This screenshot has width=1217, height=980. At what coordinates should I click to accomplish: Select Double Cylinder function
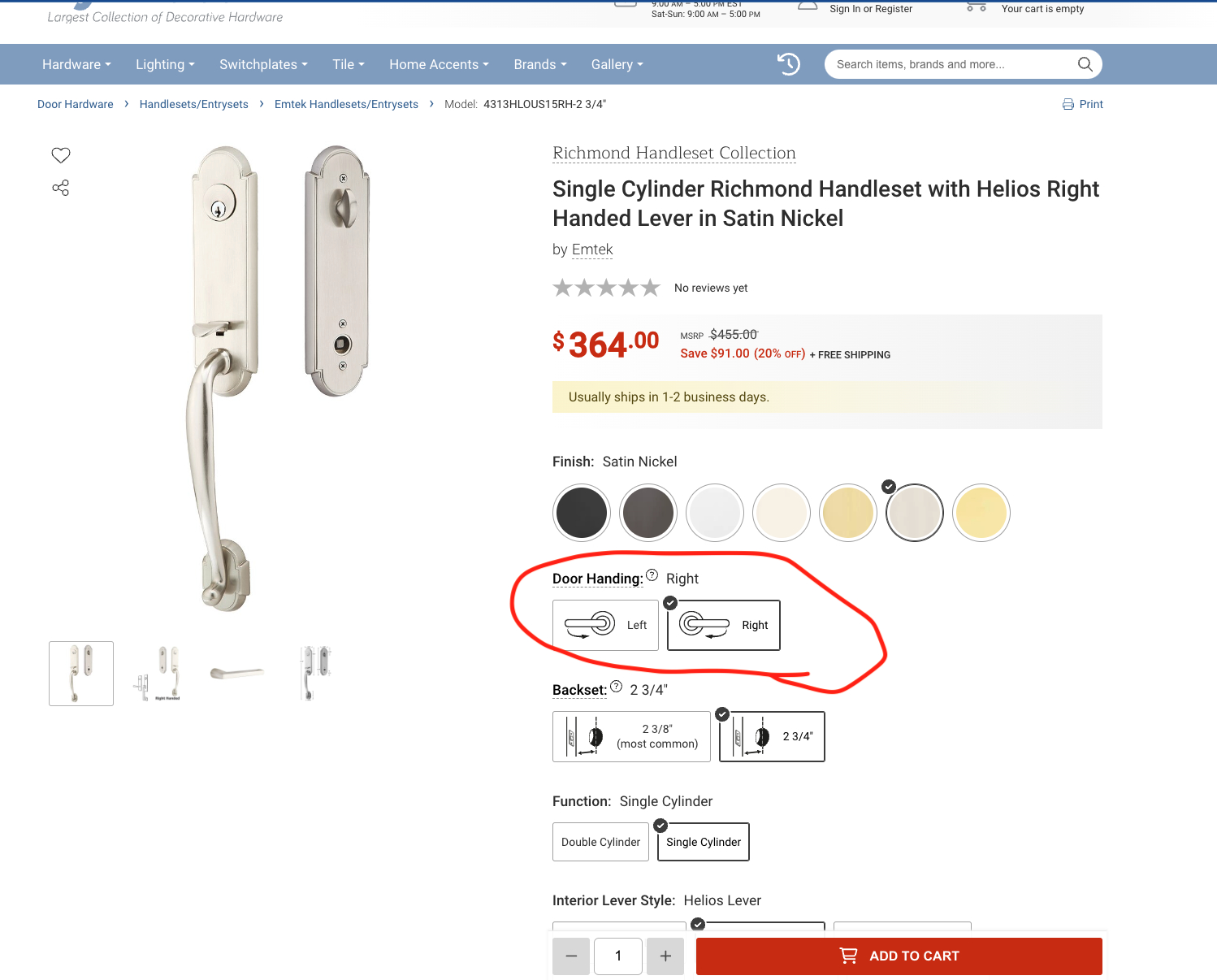pos(600,842)
